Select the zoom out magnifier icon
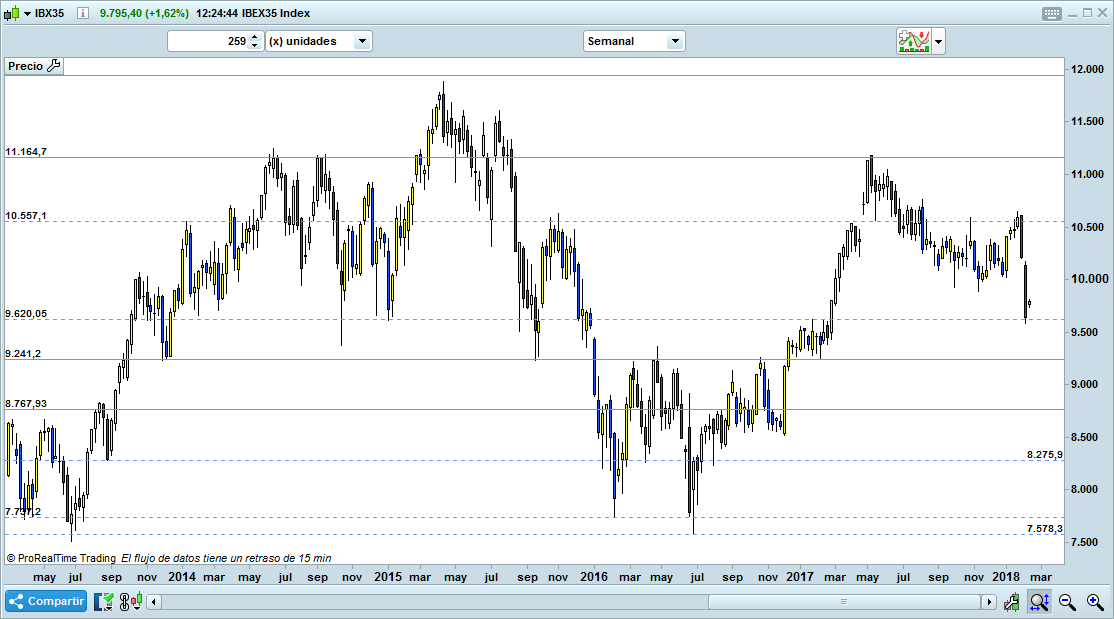This screenshot has height=619, width=1114. click(x=1066, y=601)
